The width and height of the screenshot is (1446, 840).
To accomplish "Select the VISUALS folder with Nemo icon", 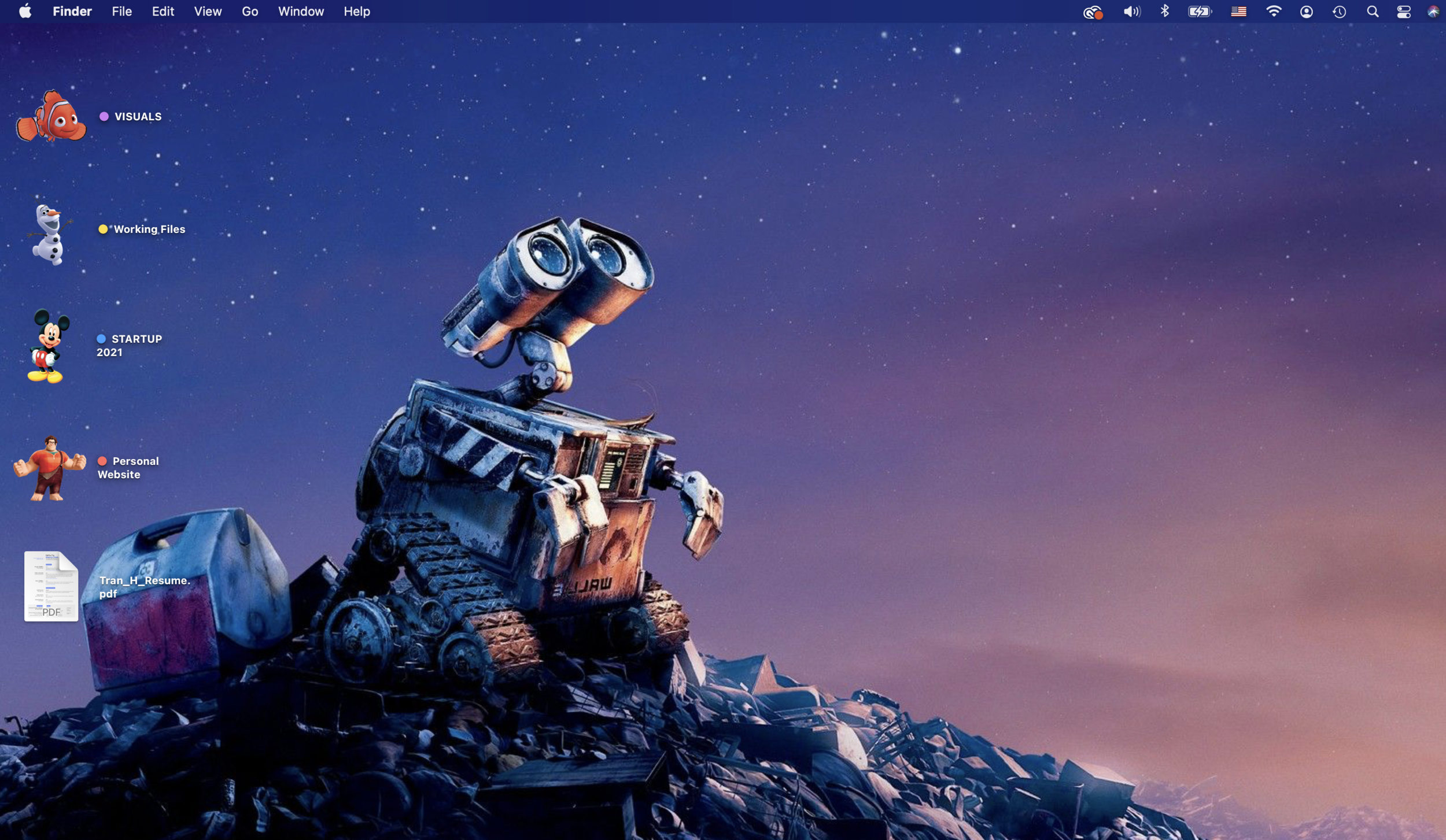I will point(51,116).
